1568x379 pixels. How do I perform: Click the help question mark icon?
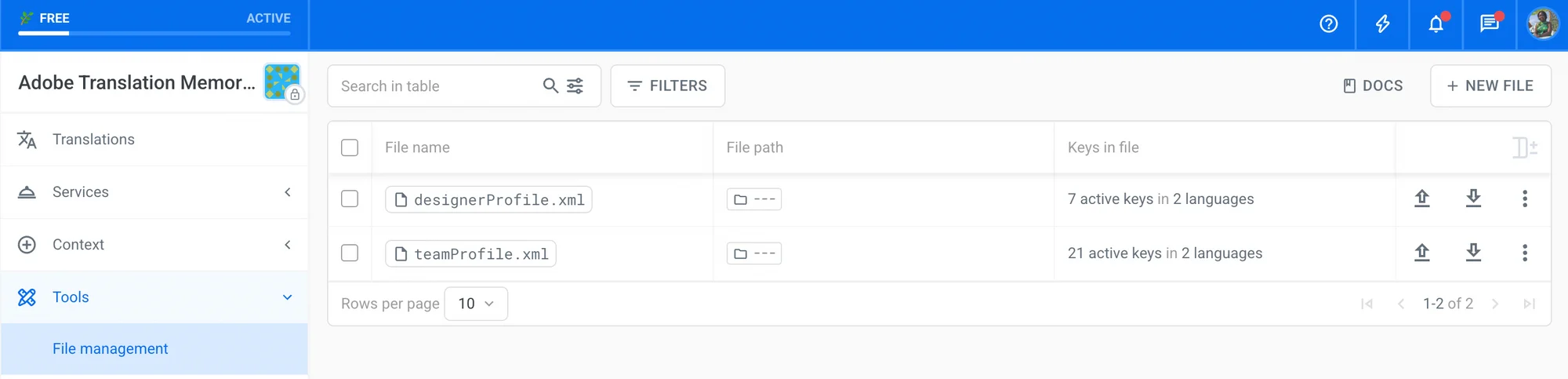(1328, 24)
